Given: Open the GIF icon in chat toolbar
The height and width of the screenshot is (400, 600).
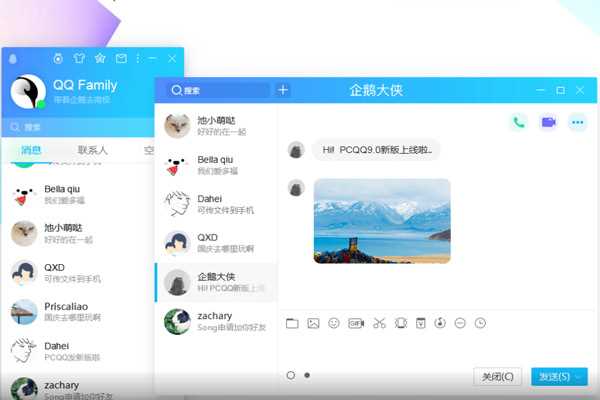Looking at the screenshot, I should (x=356, y=323).
